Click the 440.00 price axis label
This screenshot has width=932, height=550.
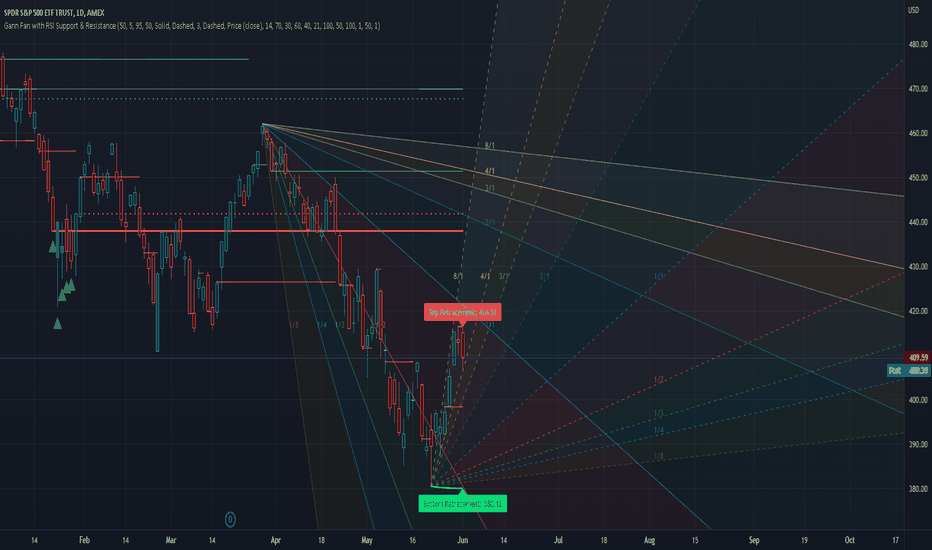tap(918, 222)
